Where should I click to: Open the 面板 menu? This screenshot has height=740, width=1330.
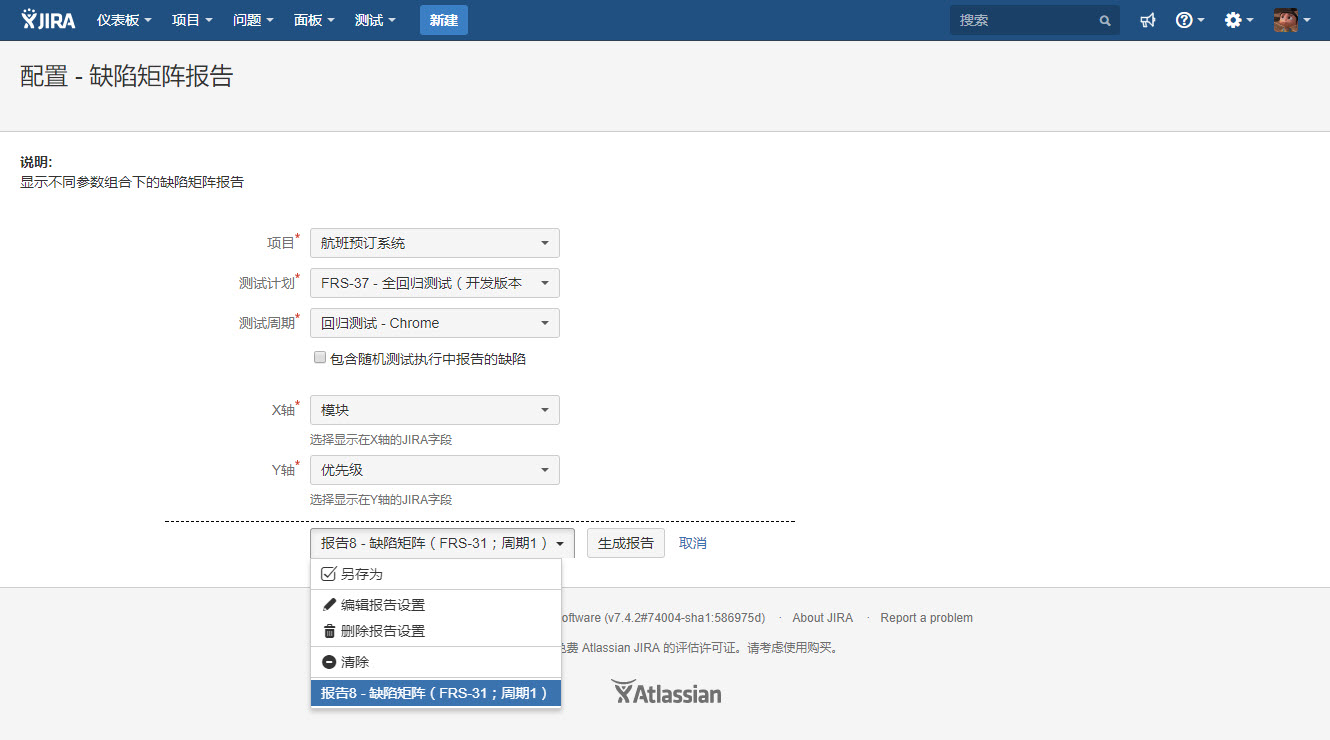click(314, 20)
